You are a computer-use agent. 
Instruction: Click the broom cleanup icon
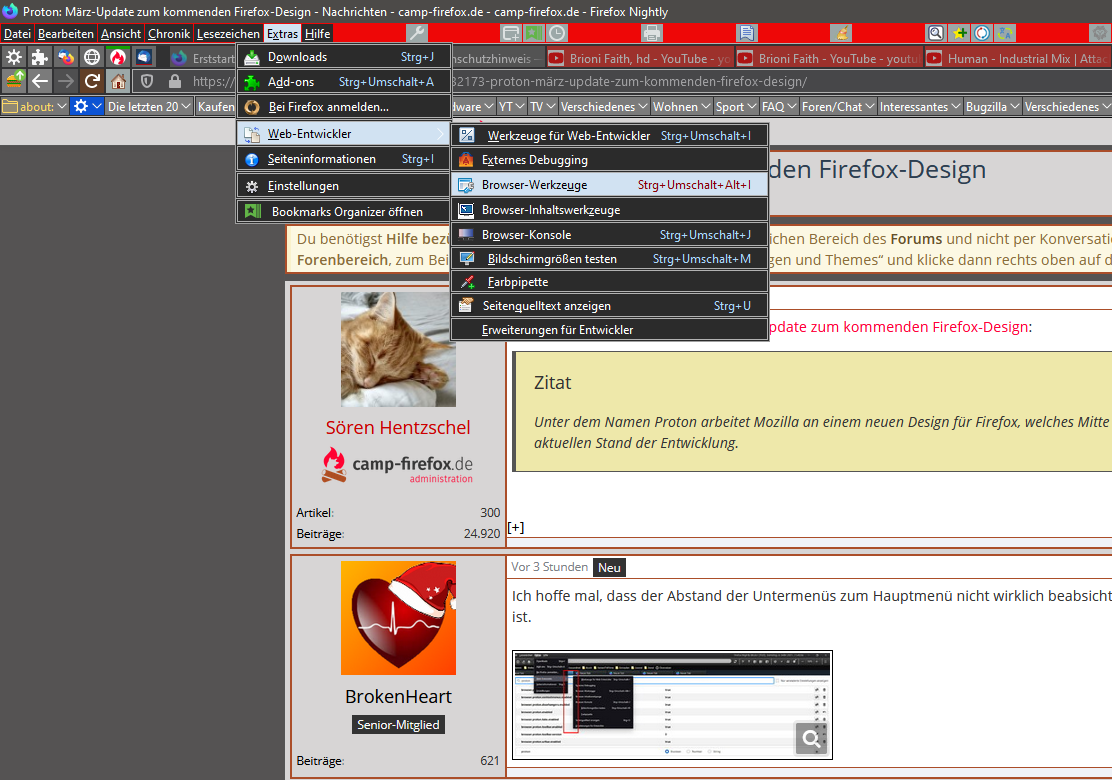(x=841, y=33)
